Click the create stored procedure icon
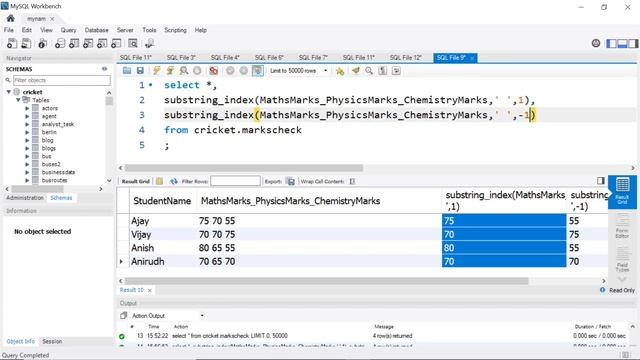 click(x=102, y=43)
